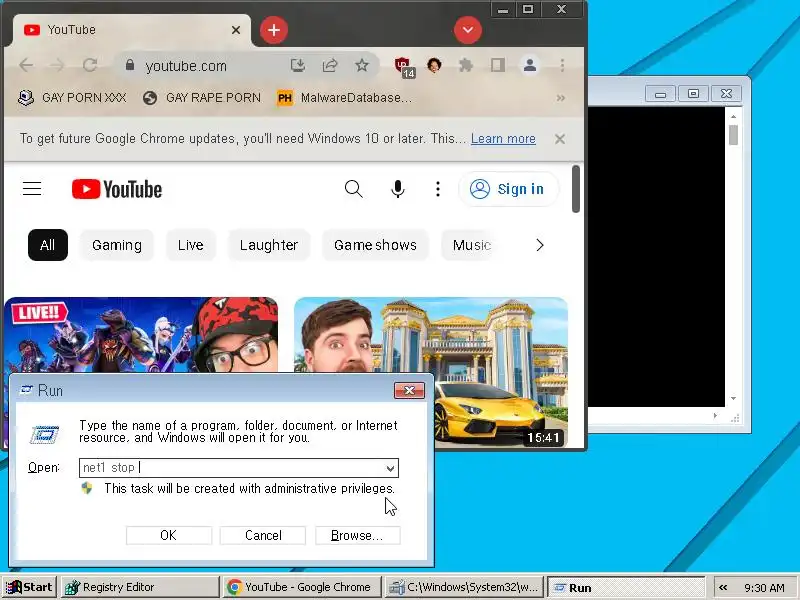Click the Learn more link
The width and height of the screenshot is (800, 600).
click(x=503, y=139)
